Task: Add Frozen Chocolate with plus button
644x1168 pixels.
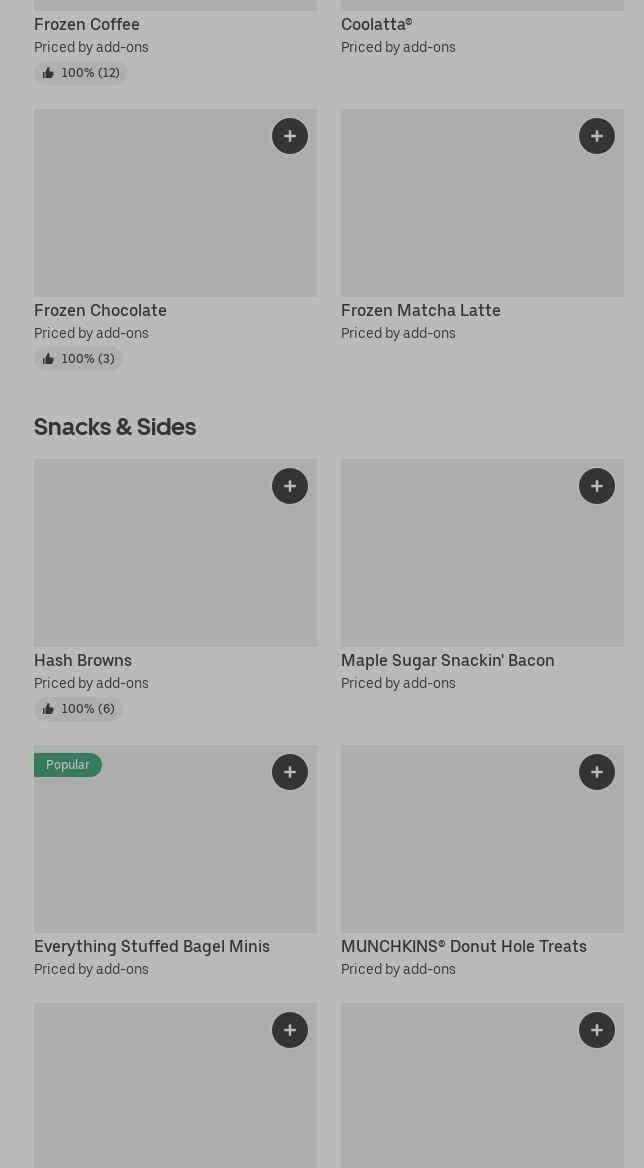Action: (290, 136)
